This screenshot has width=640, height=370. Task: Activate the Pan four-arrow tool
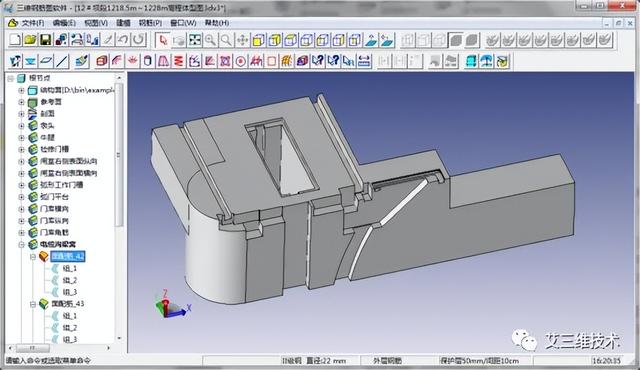point(242,40)
